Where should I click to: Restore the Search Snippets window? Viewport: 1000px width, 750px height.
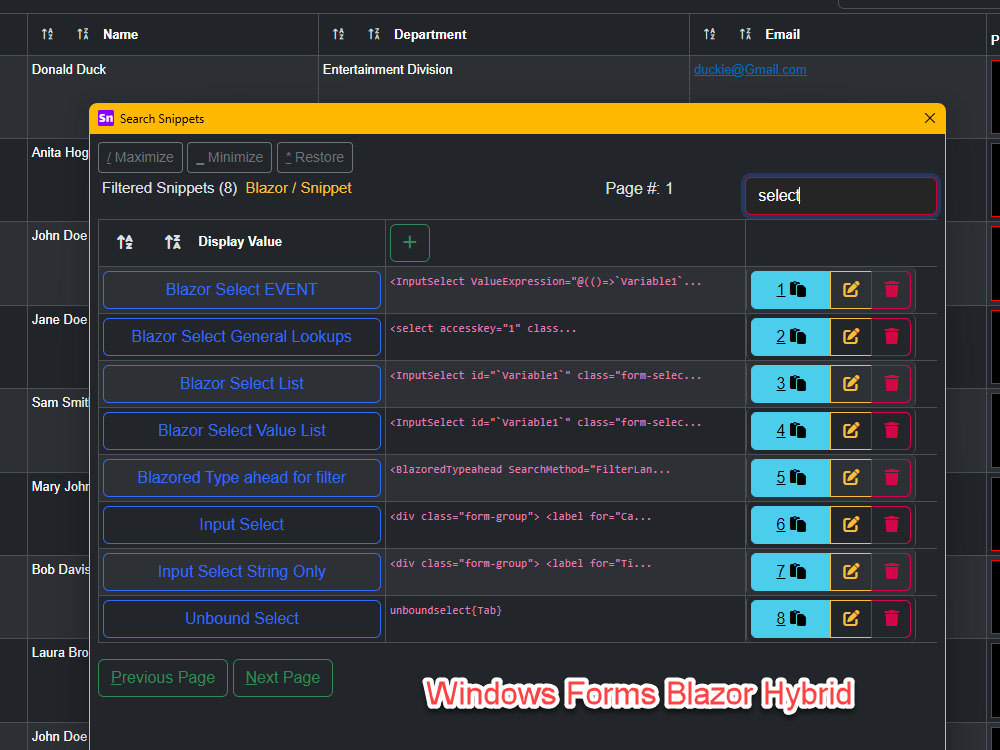314,157
